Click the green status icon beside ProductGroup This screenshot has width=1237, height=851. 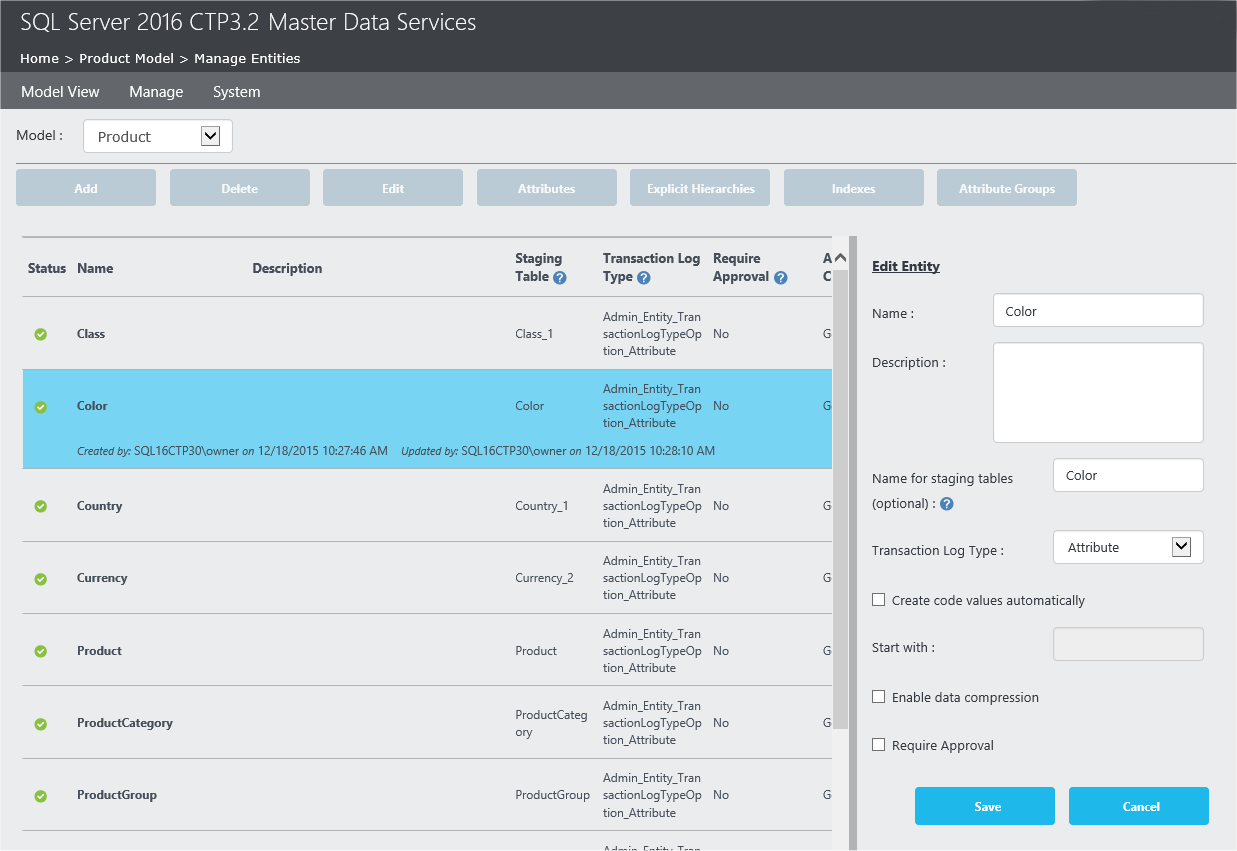click(40, 795)
